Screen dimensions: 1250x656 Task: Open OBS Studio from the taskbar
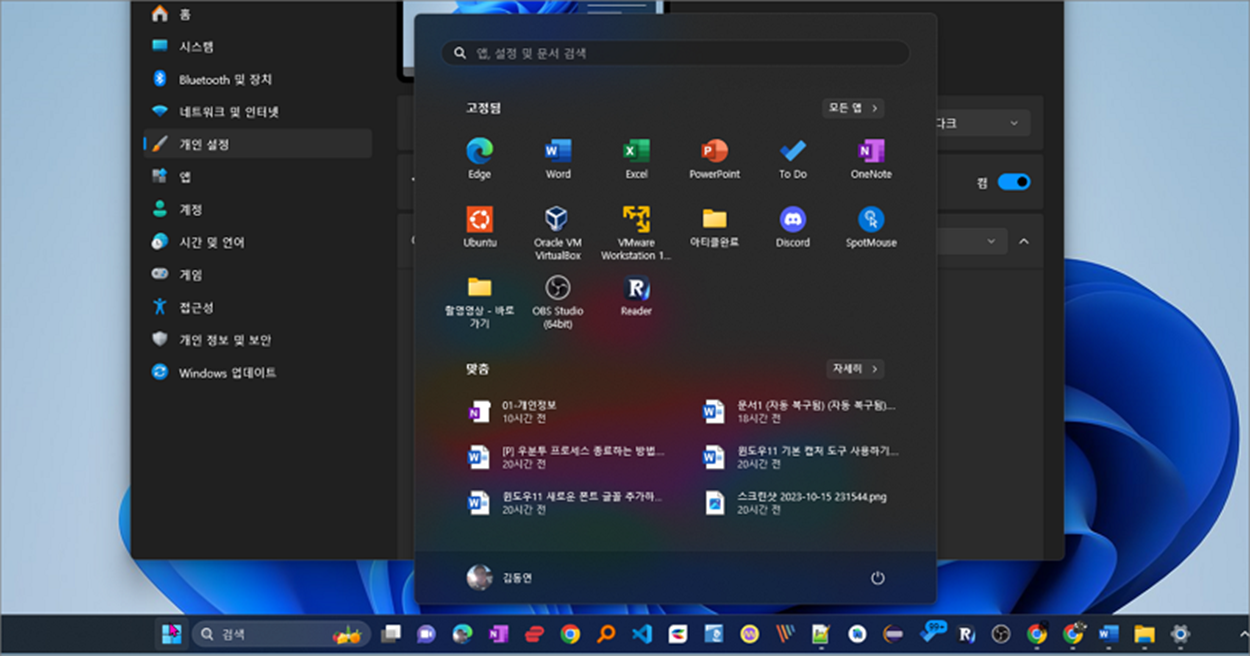[x=1001, y=634]
